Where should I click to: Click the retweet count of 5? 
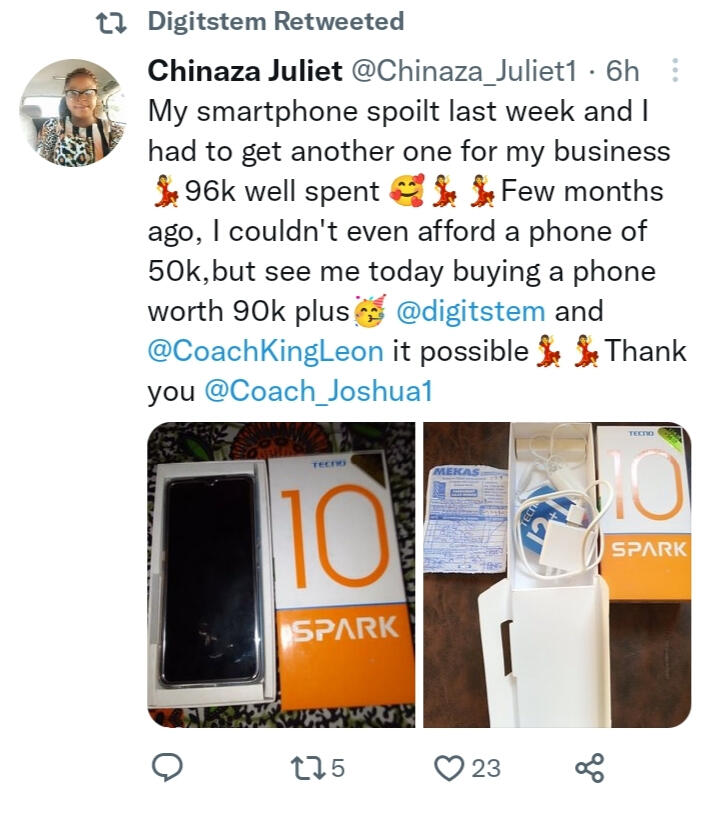tap(338, 768)
